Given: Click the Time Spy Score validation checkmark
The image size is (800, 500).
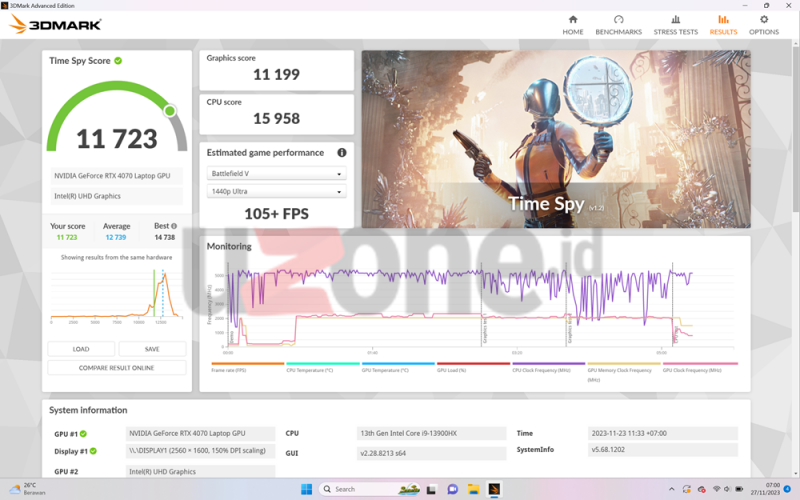Looking at the screenshot, I should 118,61.
